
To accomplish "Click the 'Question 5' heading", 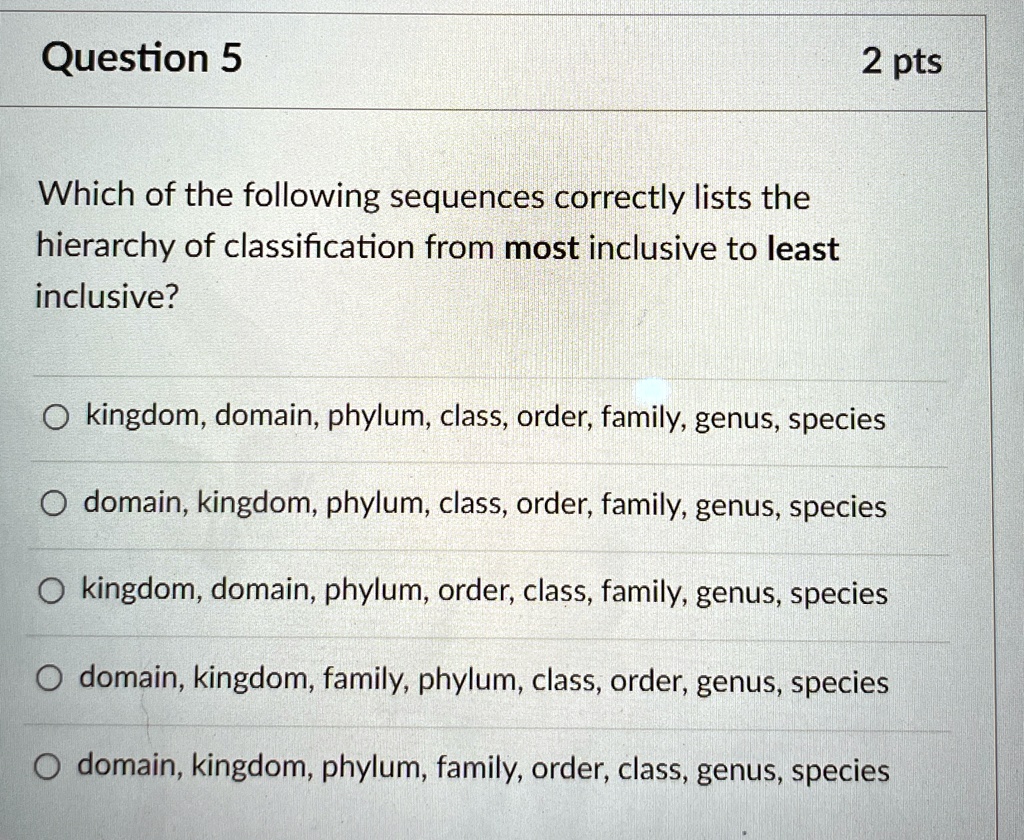I will [x=141, y=59].
